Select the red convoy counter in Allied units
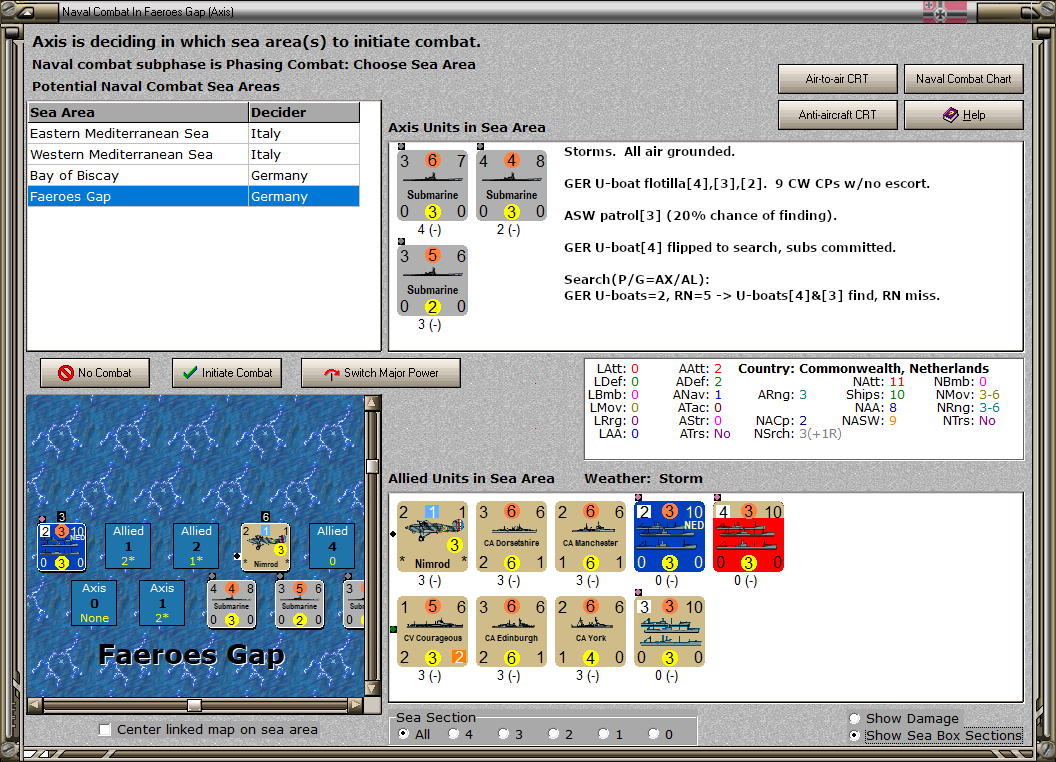This screenshot has width=1056, height=762. coord(749,536)
